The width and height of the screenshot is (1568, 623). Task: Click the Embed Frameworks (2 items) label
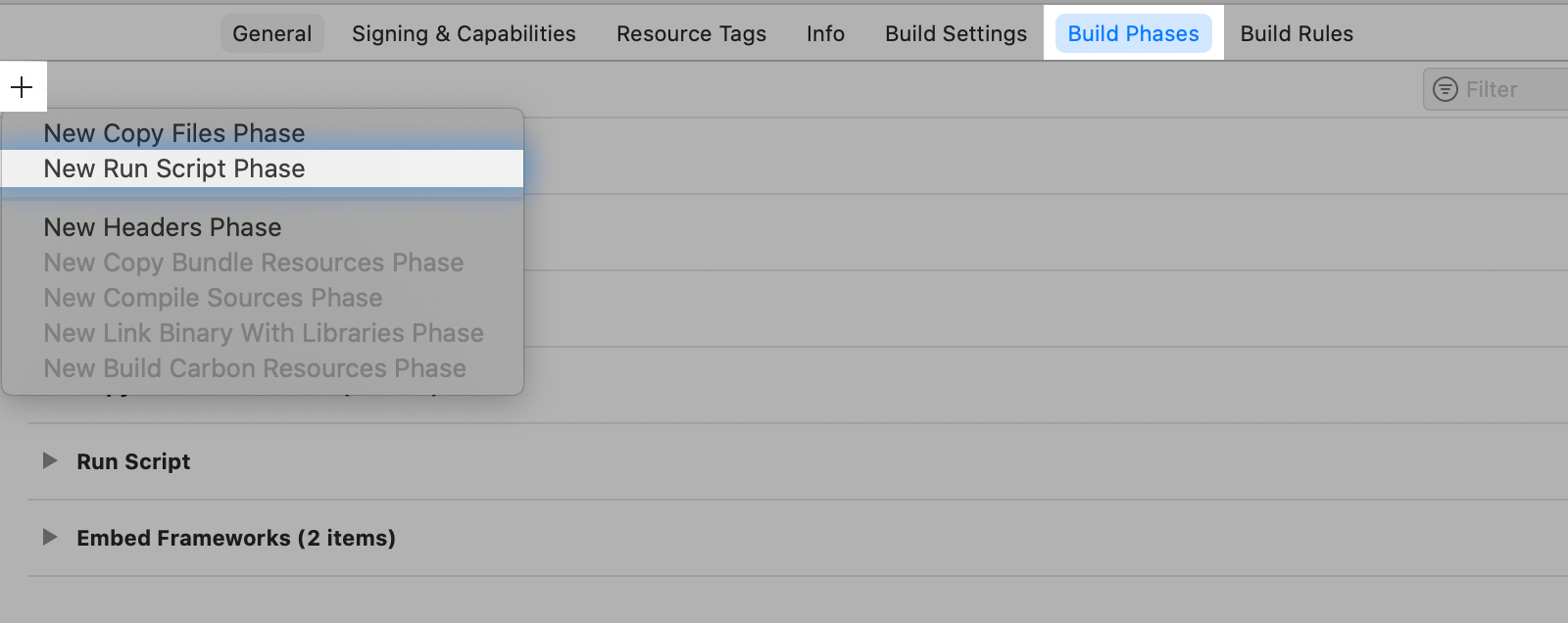tap(235, 538)
